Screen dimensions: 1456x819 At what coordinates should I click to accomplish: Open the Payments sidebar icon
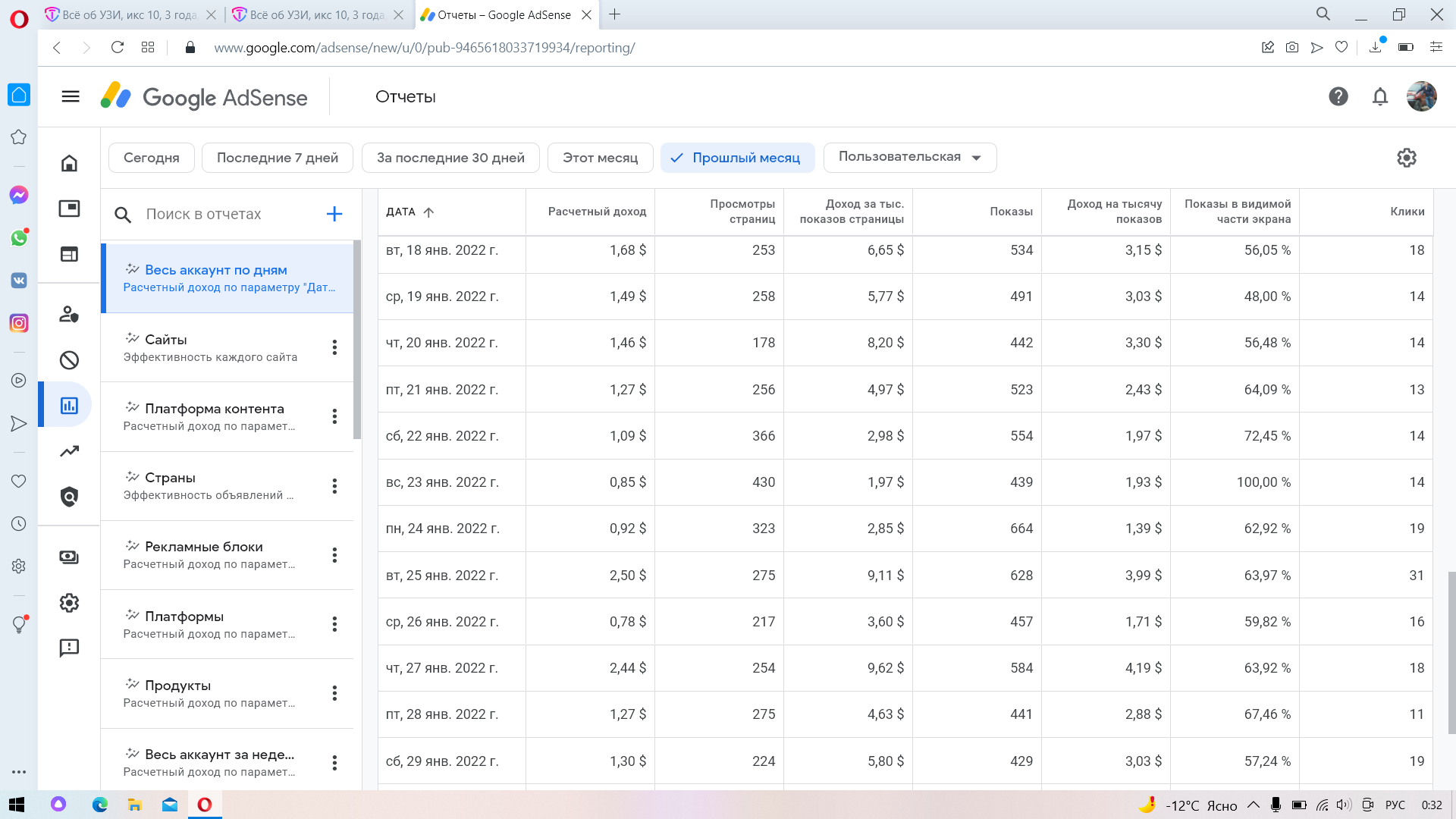[x=69, y=557]
